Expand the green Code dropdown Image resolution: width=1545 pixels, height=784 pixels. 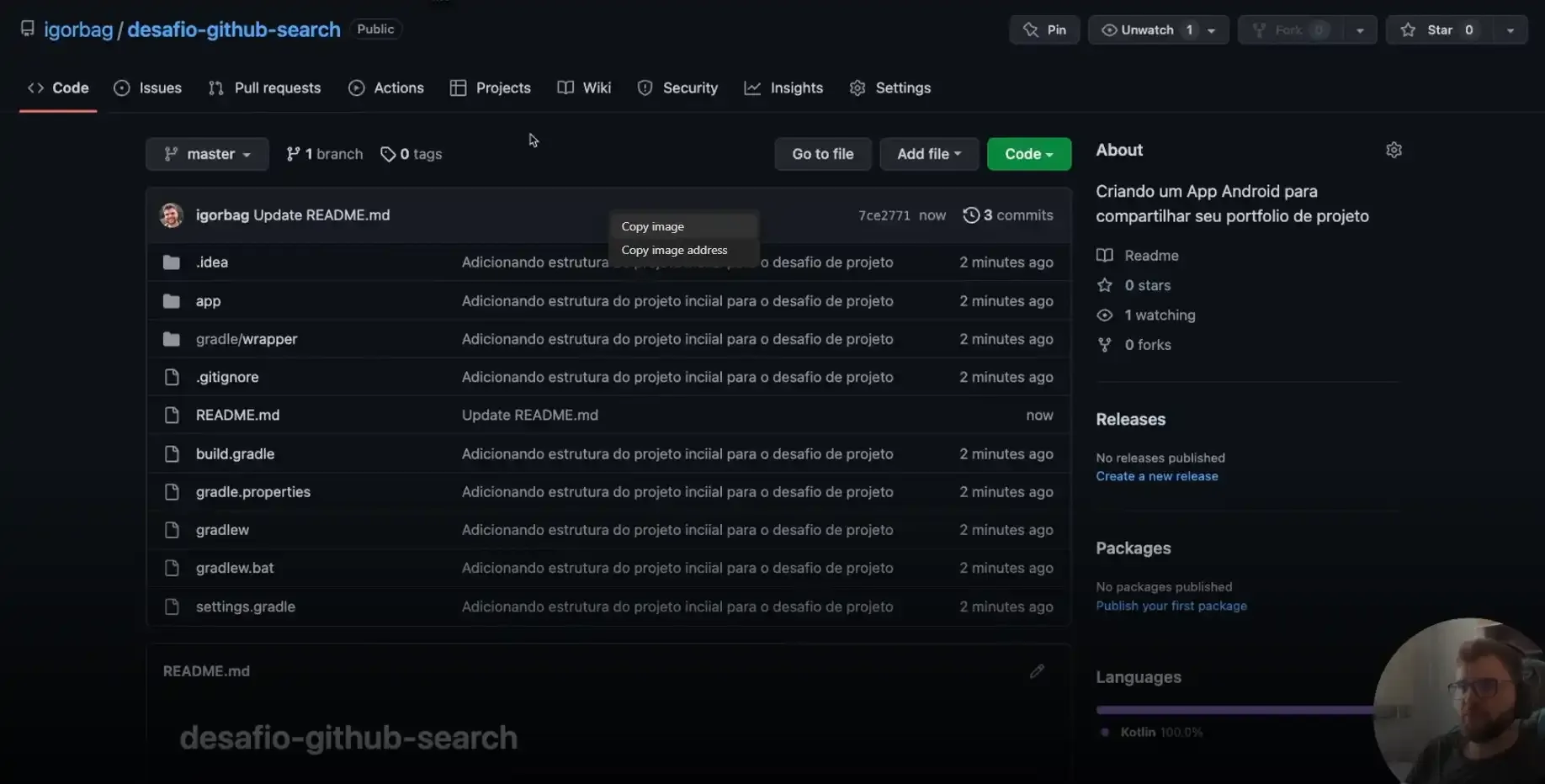coord(1028,154)
